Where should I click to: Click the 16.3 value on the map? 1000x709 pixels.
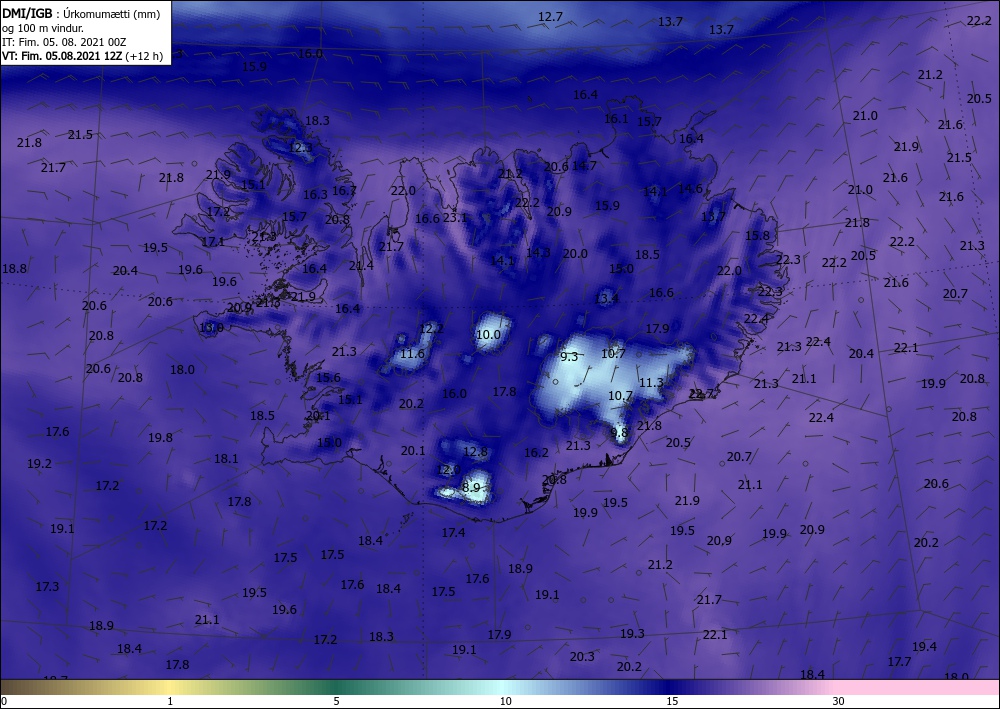(315, 194)
